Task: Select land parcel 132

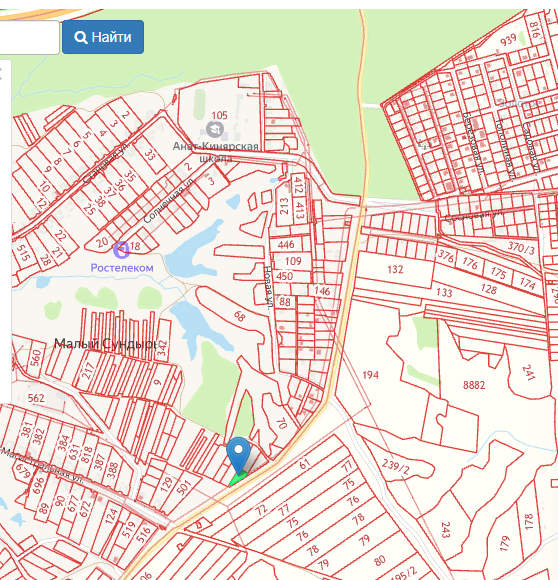Action: (x=395, y=269)
